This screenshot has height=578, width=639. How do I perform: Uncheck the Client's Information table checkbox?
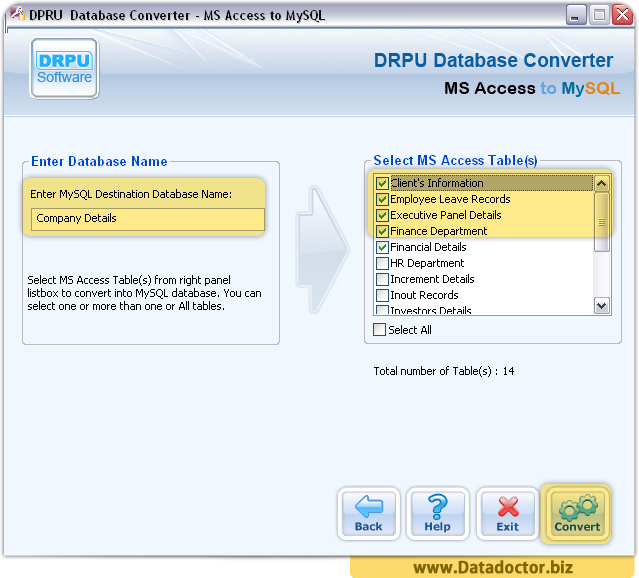382,183
